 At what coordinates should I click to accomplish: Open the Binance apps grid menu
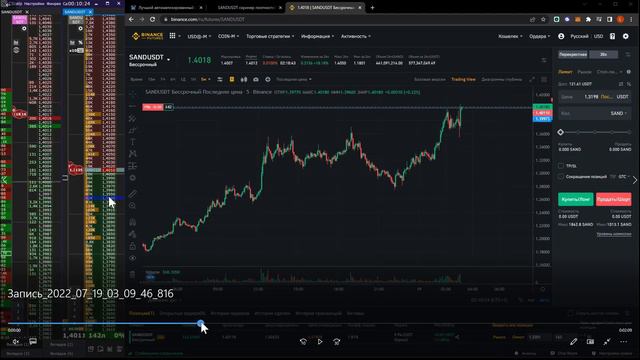click(x=173, y=36)
